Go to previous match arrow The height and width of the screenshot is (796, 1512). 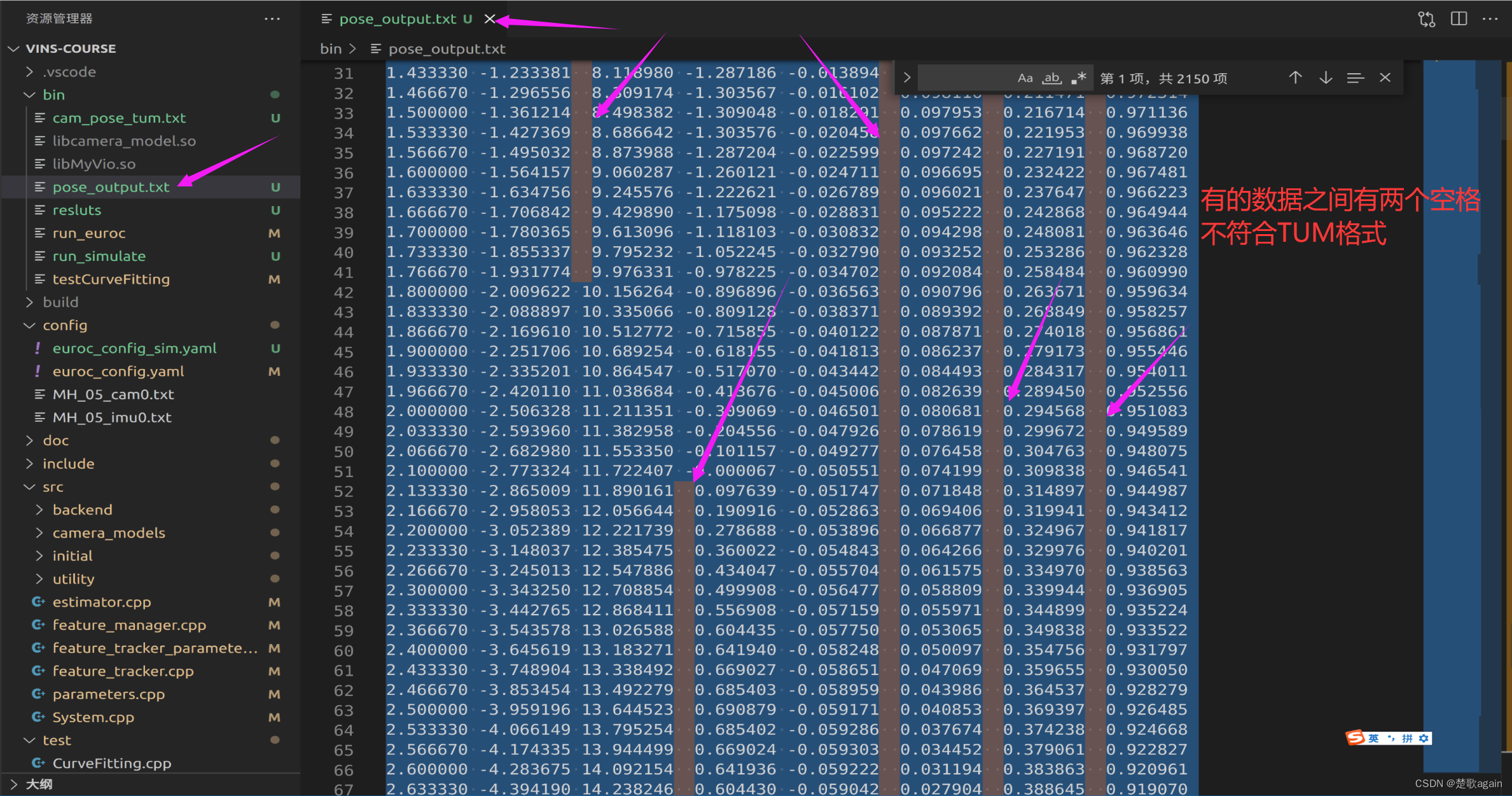(1295, 78)
